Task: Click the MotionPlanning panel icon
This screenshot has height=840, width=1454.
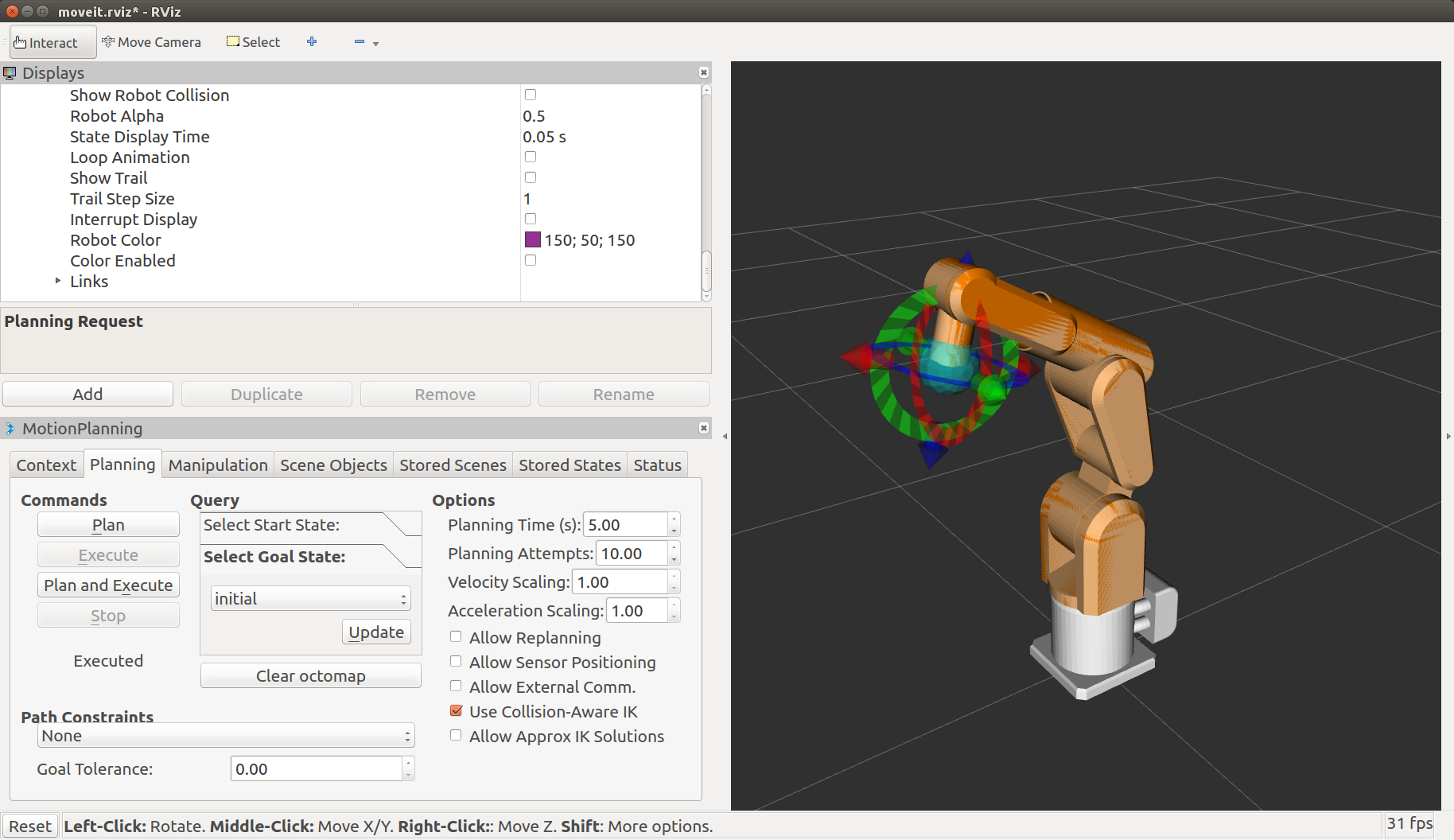Action: pos(10,429)
